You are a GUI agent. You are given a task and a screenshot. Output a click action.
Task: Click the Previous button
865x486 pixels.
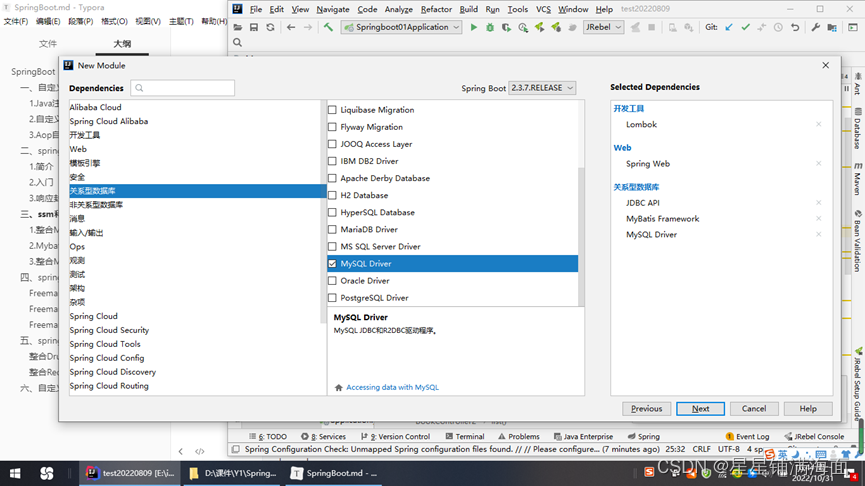647,409
